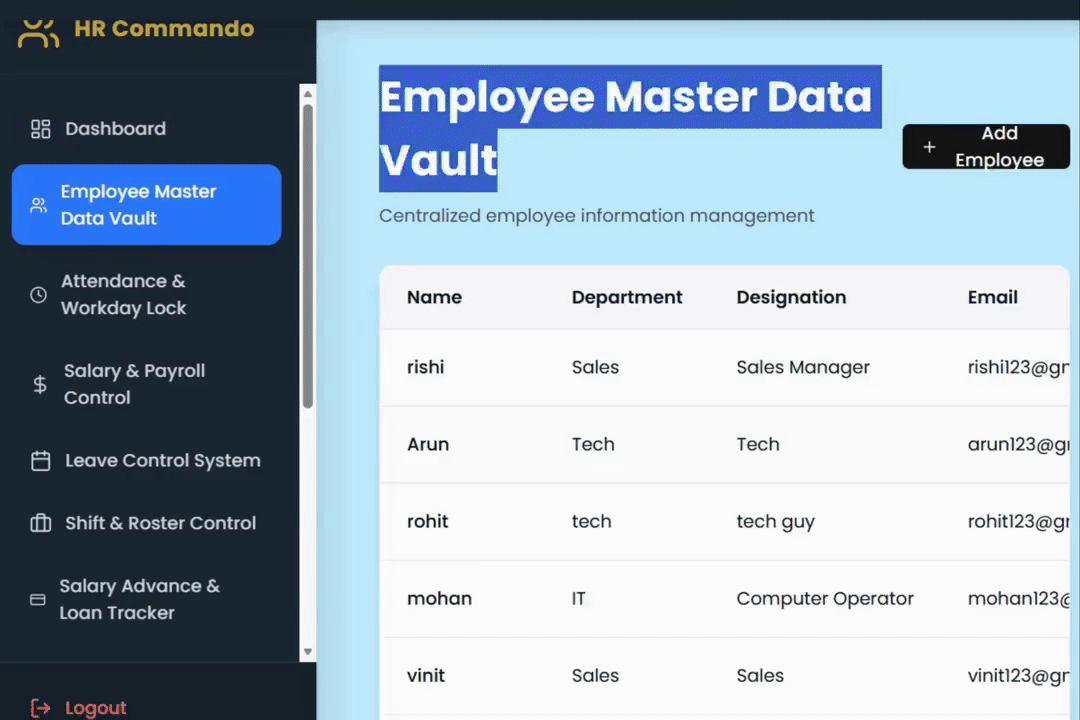Click the Leave Control calendar icon
The height and width of the screenshot is (720, 1080).
tap(40, 461)
